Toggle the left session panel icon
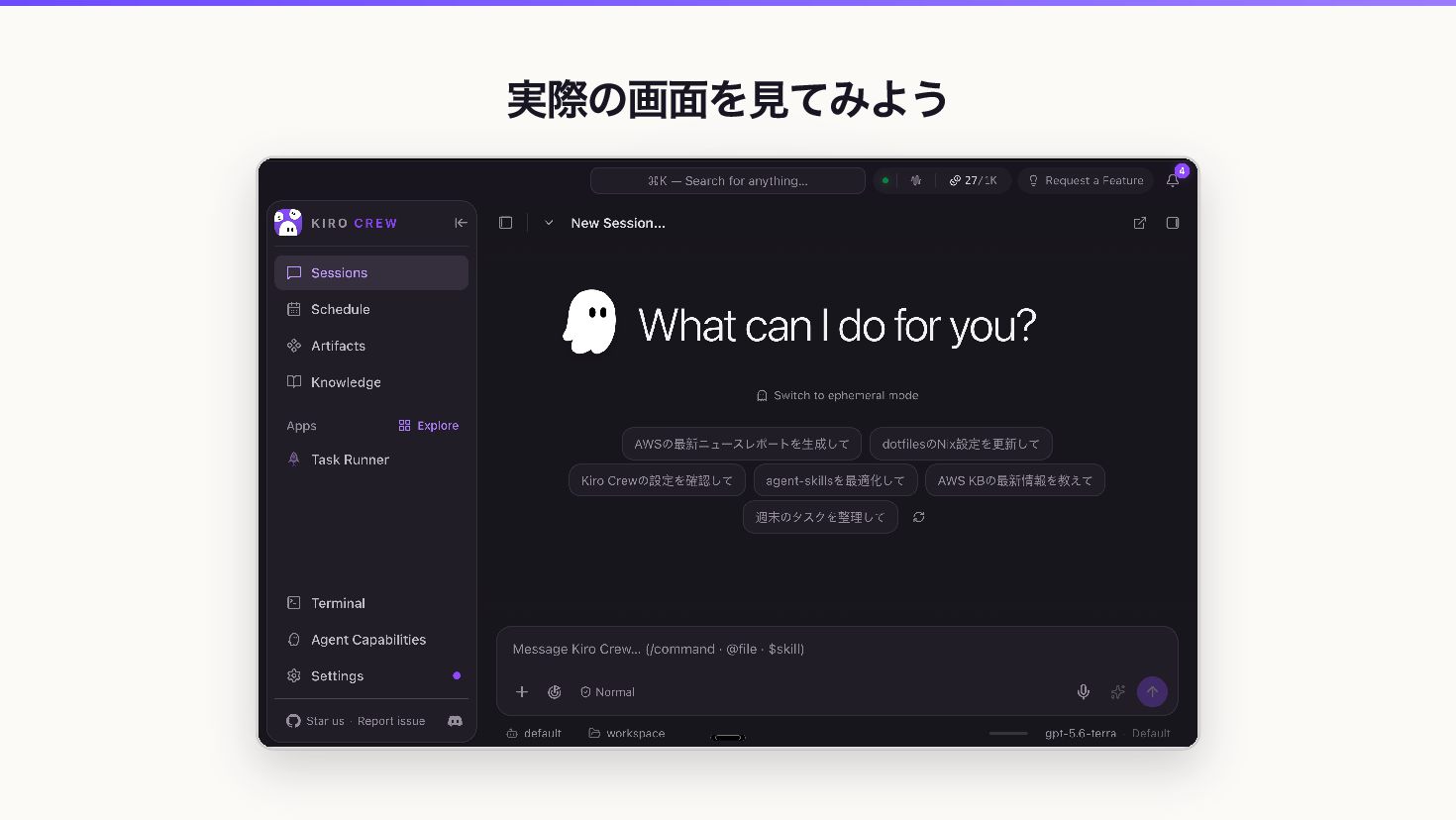The width and height of the screenshot is (1456, 820). point(506,223)
